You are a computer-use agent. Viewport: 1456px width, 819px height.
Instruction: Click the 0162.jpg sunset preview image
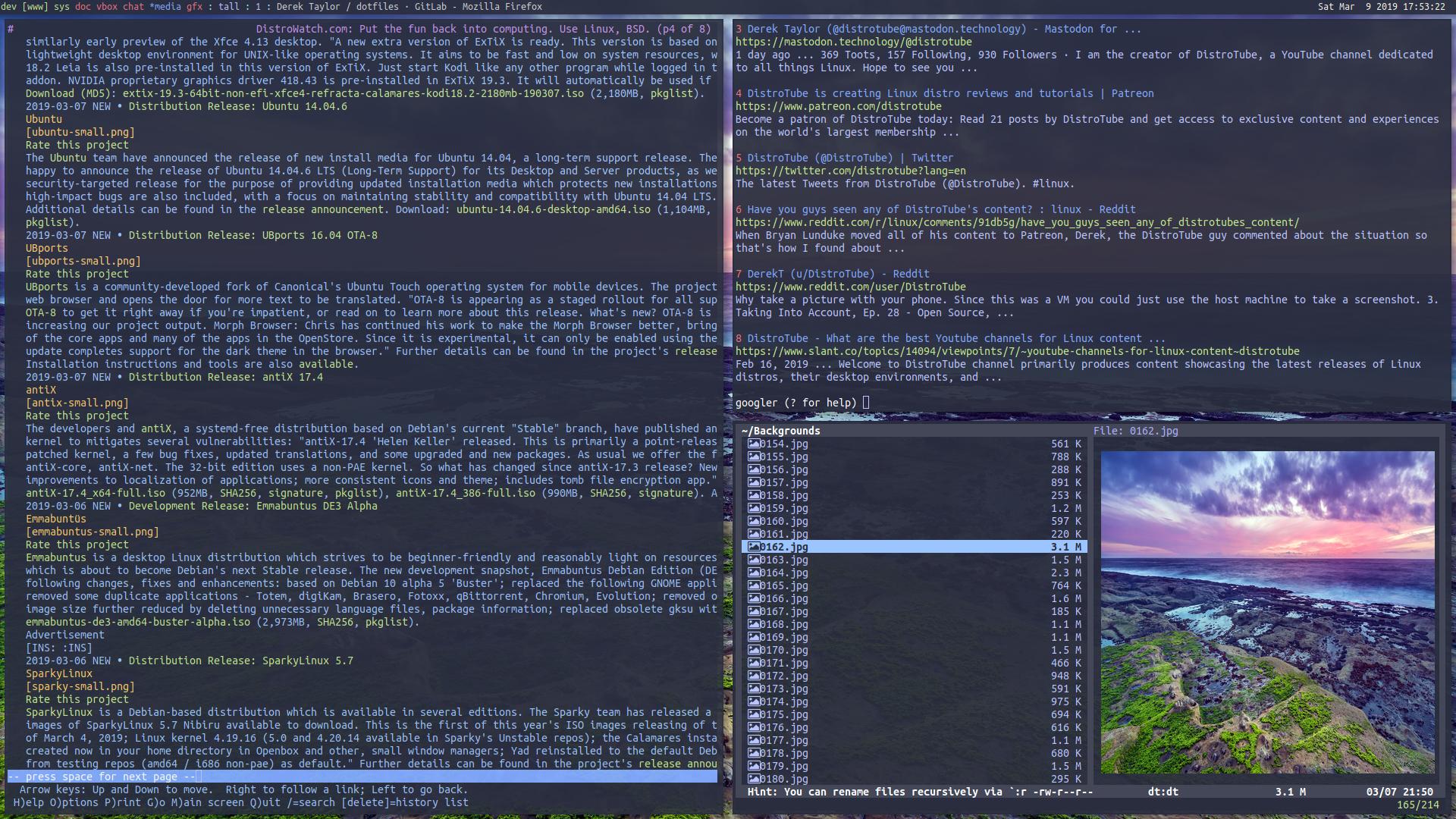tap(1267, 612)
